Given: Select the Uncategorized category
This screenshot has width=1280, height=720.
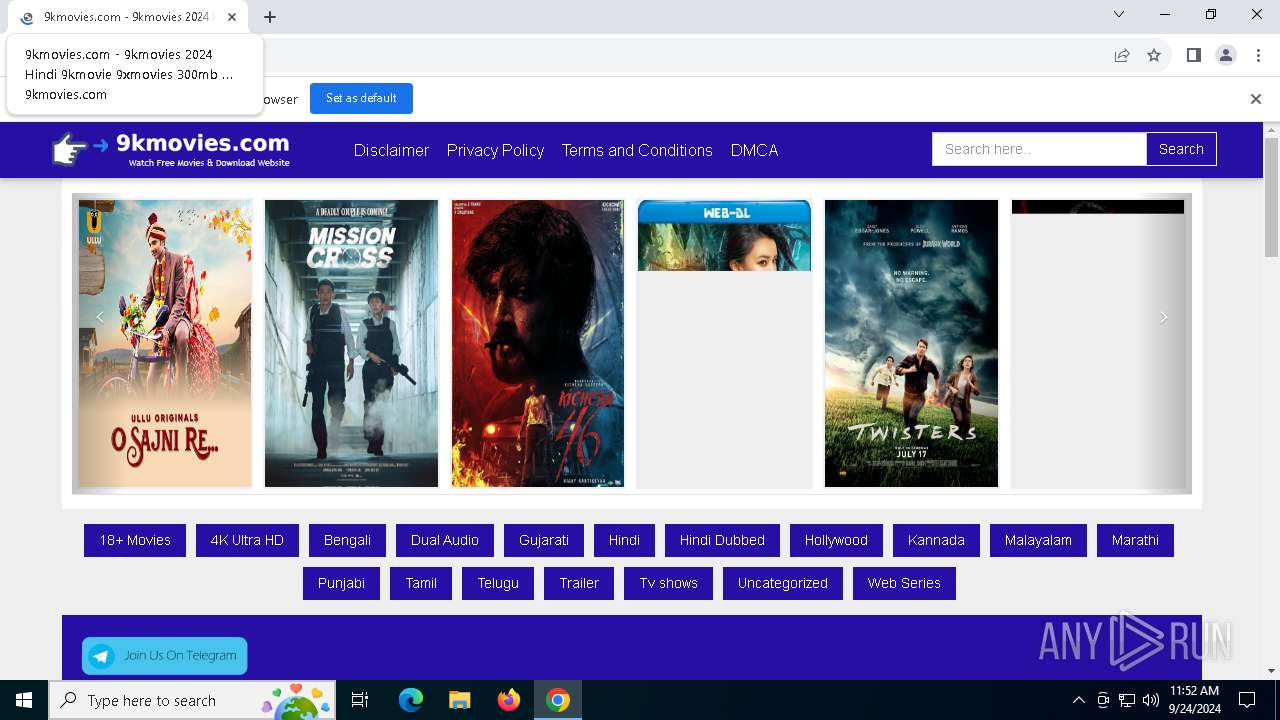Looking at the screenshot, I should (x=783, y=583).
